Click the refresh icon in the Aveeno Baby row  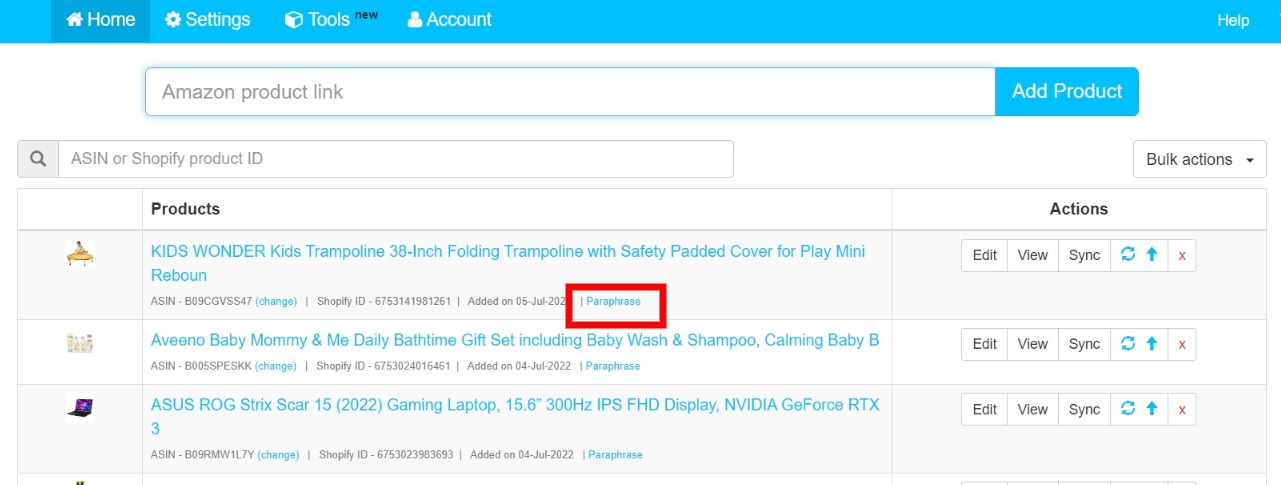click(1128, 343)
